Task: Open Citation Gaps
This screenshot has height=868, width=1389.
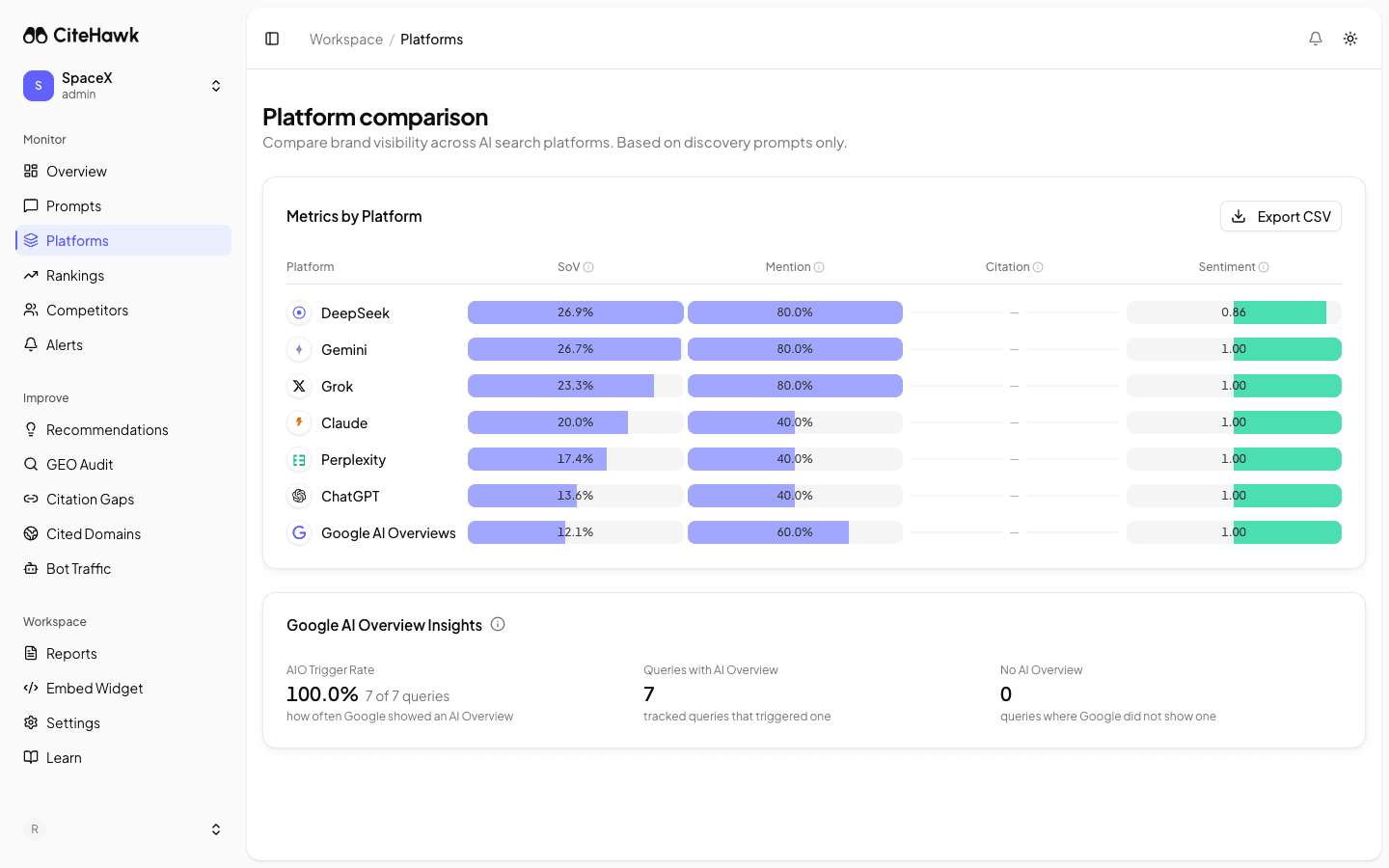Action: [123, 499]
